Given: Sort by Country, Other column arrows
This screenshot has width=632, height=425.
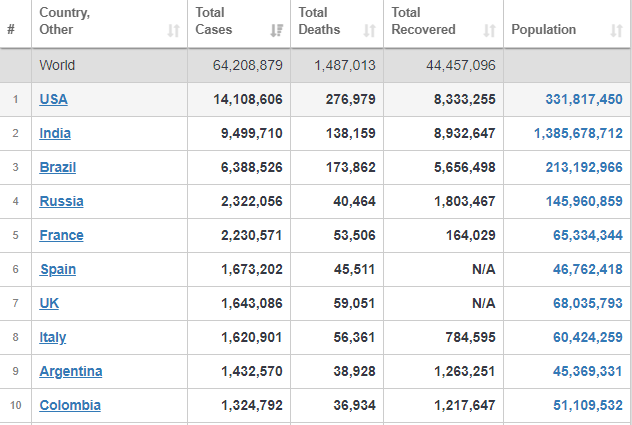Looking at the screenshot, I should coord(173,30).
